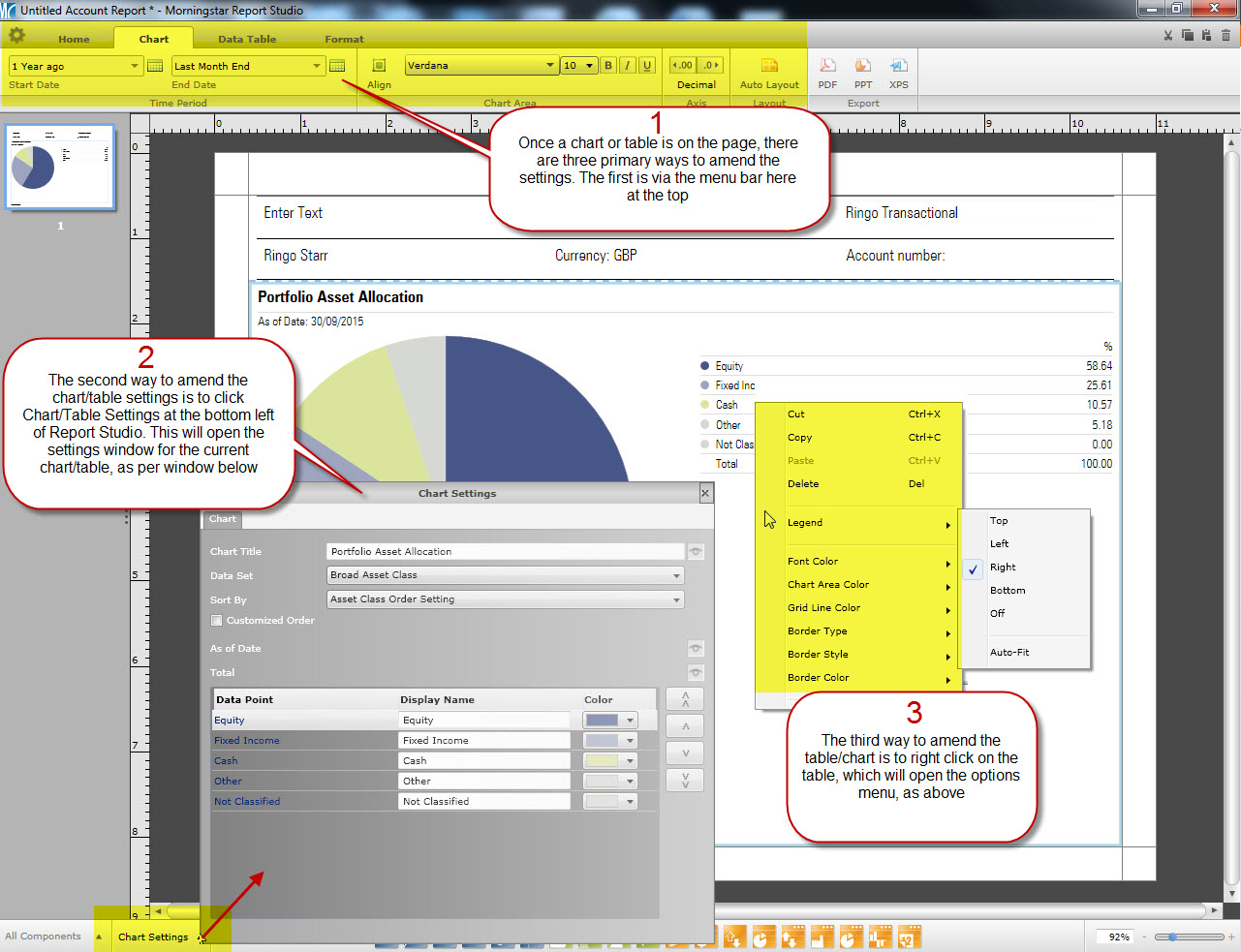Select the page 1 thumbnail
The image size is (1241, 952).
pos(60,167)
